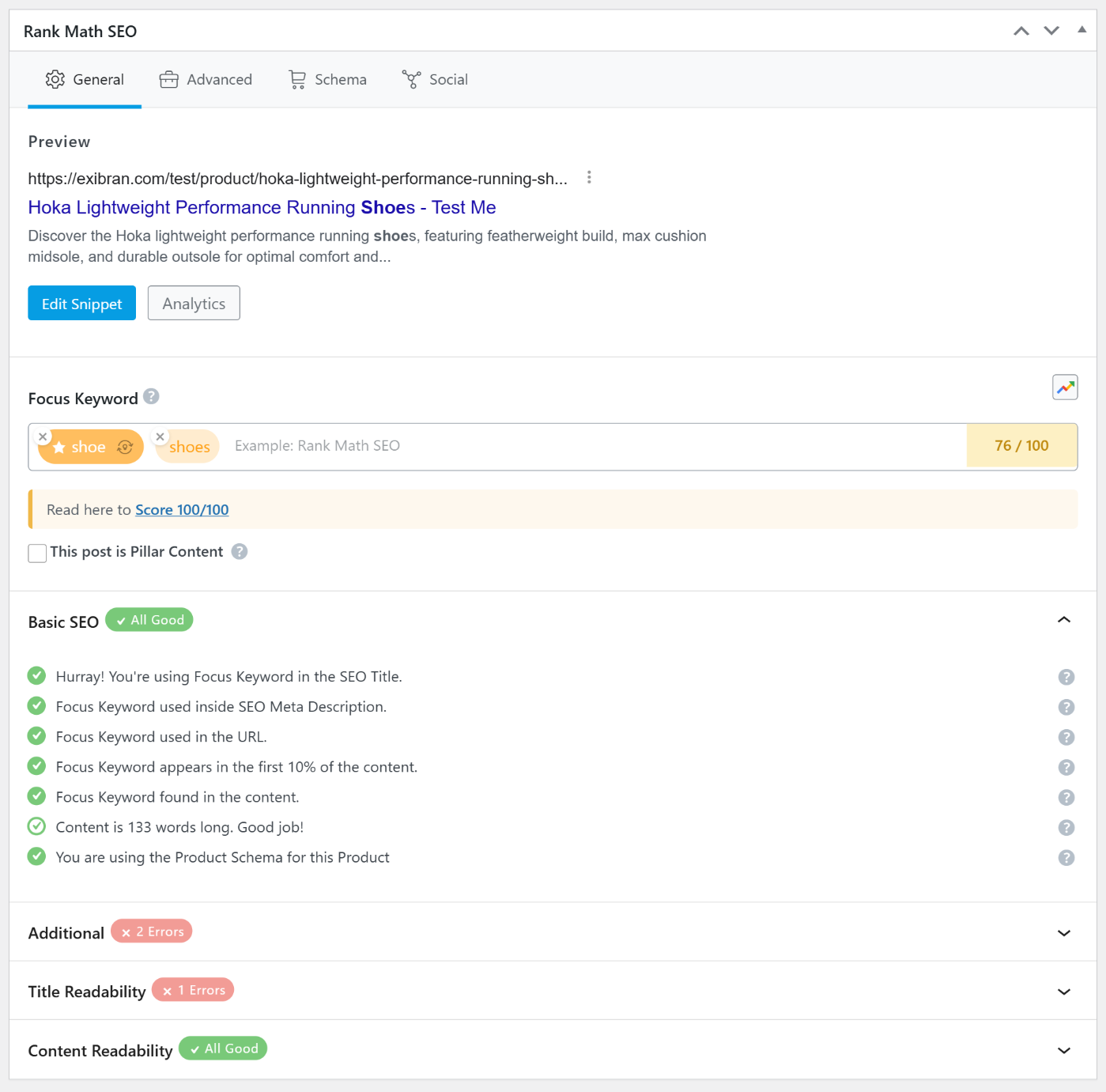Click the Schema shopping cart icon
This screenshot has width=1106, height=1092.
click(x=296, y=79)
